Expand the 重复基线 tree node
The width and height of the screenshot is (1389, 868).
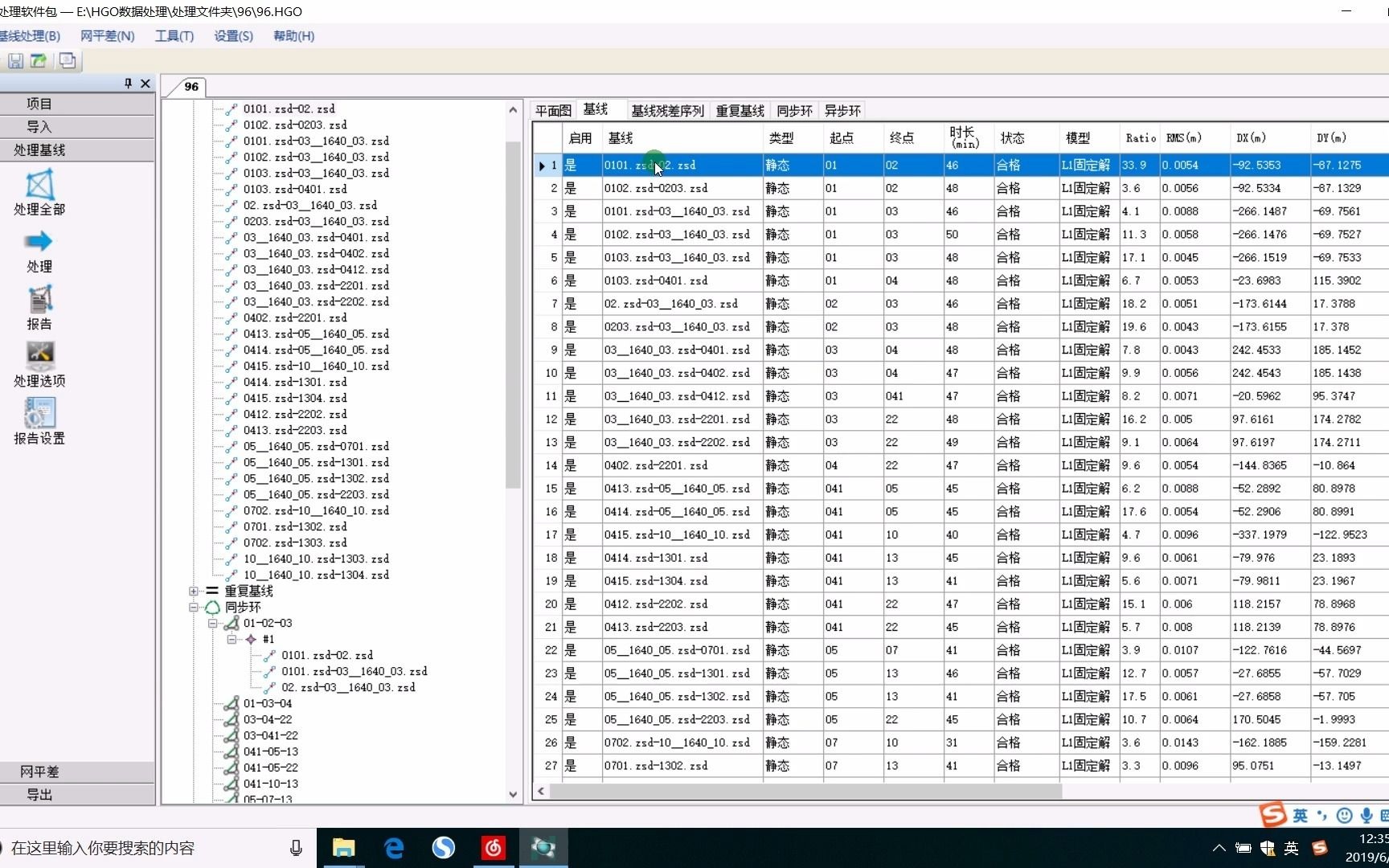click(194, 592)
